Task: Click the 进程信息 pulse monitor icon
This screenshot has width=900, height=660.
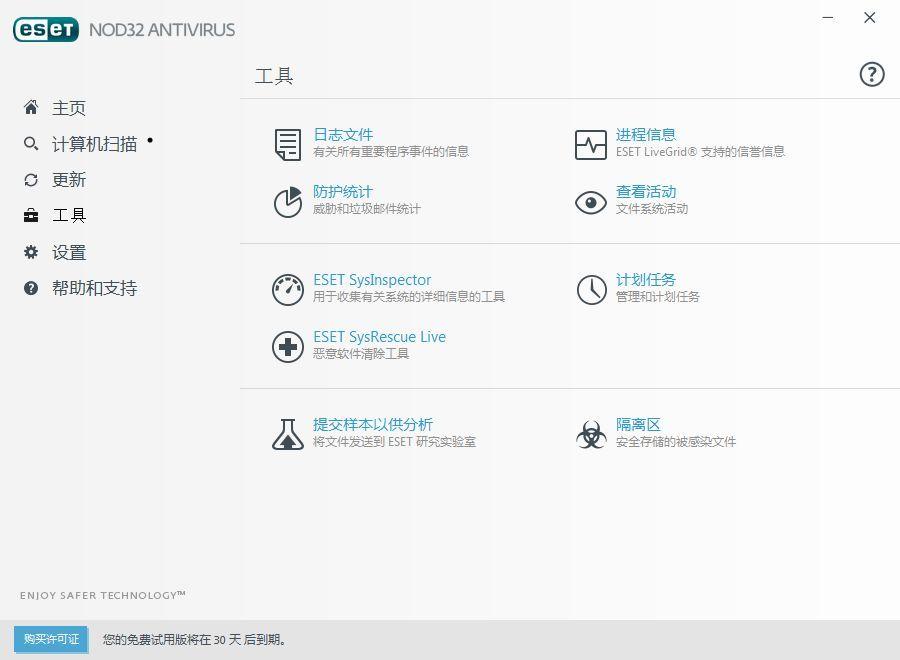Action: click(x=591, y=145)
